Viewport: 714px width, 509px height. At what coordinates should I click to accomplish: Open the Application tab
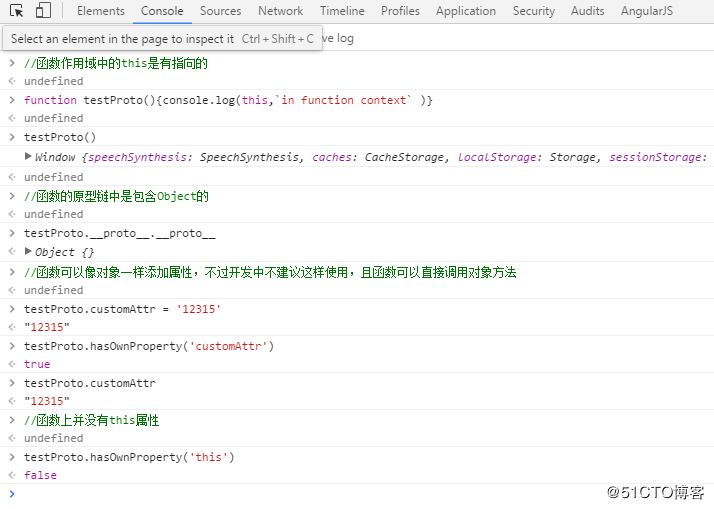(x=466, y=11)
